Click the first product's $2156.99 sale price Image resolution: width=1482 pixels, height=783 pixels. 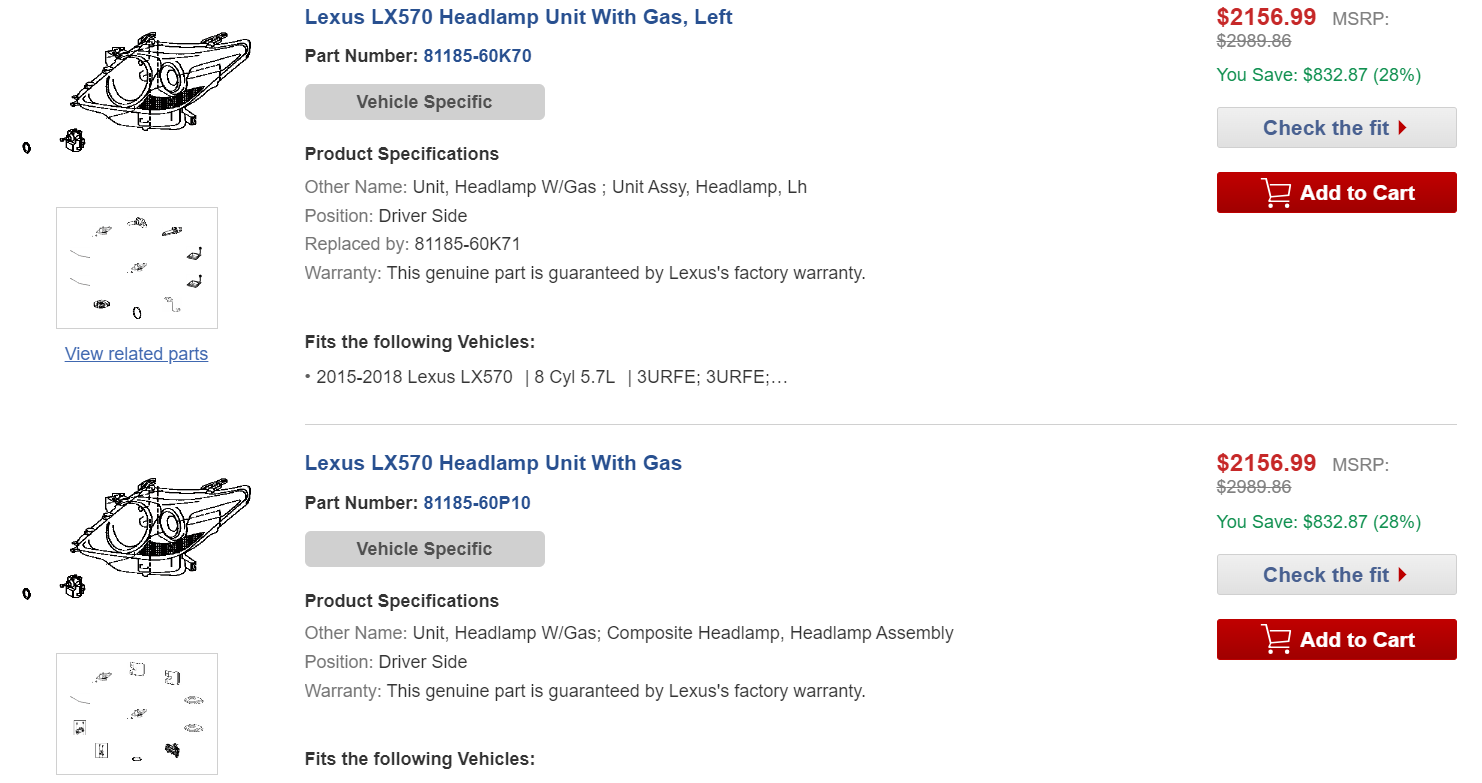pyautogui.click(x=1266, y=17)
